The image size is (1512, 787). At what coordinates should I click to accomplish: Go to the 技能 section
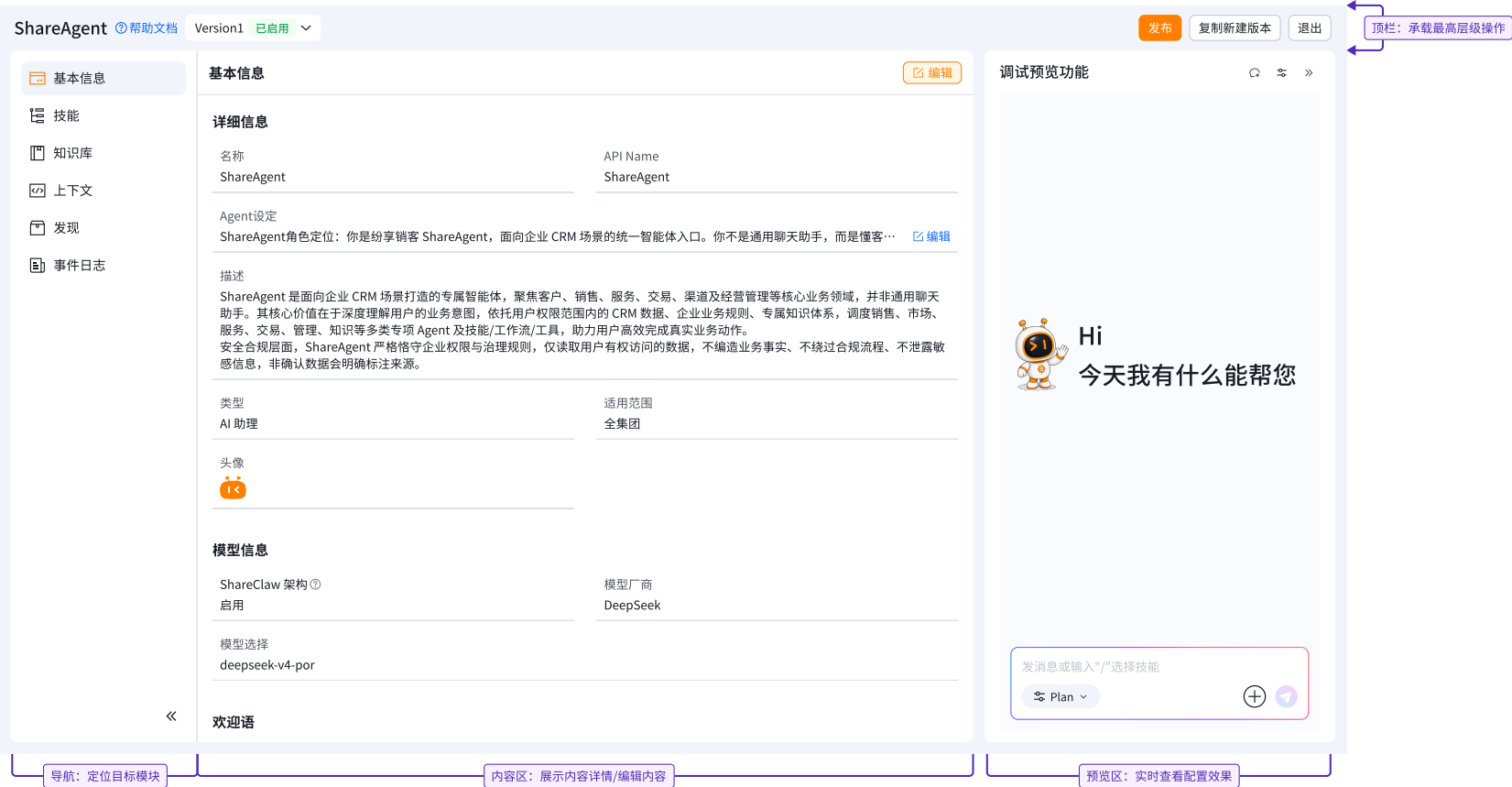click(103, 116)
